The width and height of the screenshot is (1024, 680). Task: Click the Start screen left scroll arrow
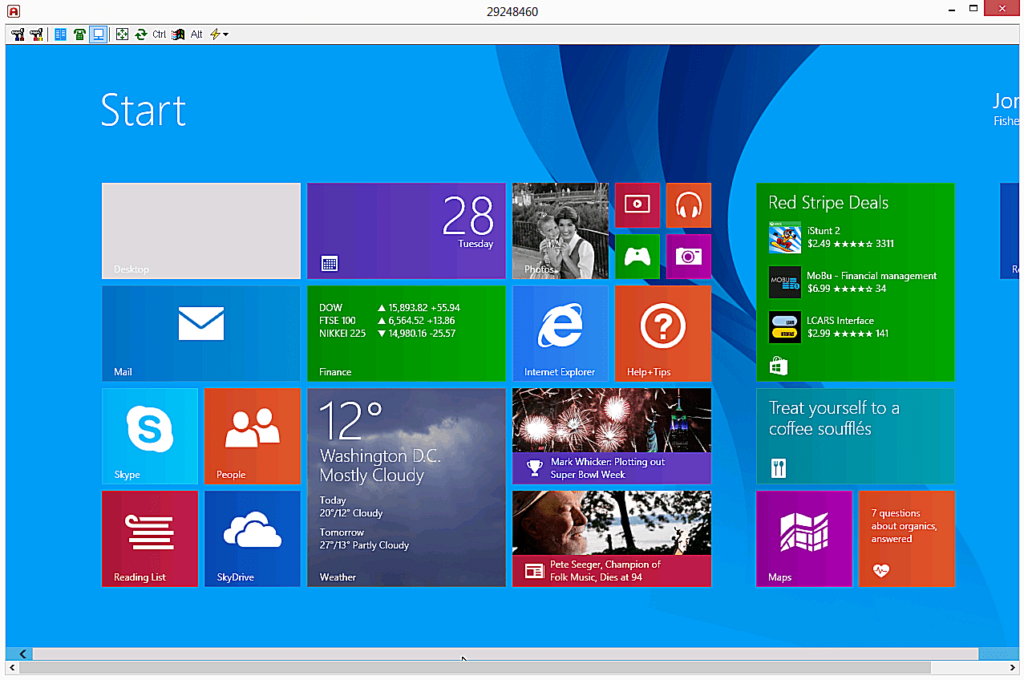pos(22,654)
